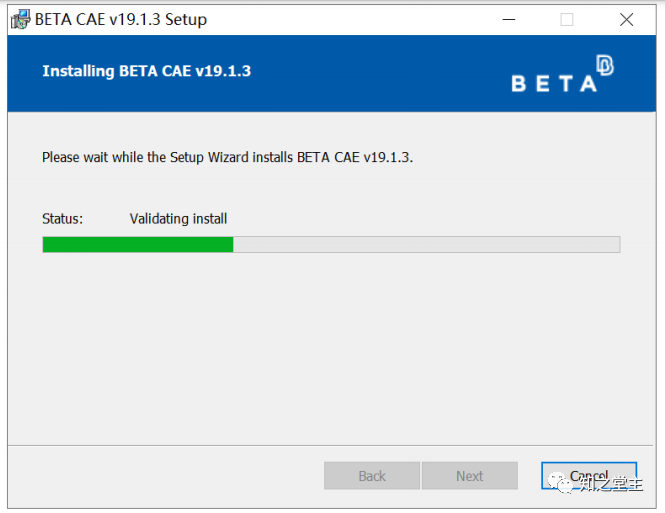The image size is (665, 513).
Task: Click the installer icon in the title bar
Action: 20,19
